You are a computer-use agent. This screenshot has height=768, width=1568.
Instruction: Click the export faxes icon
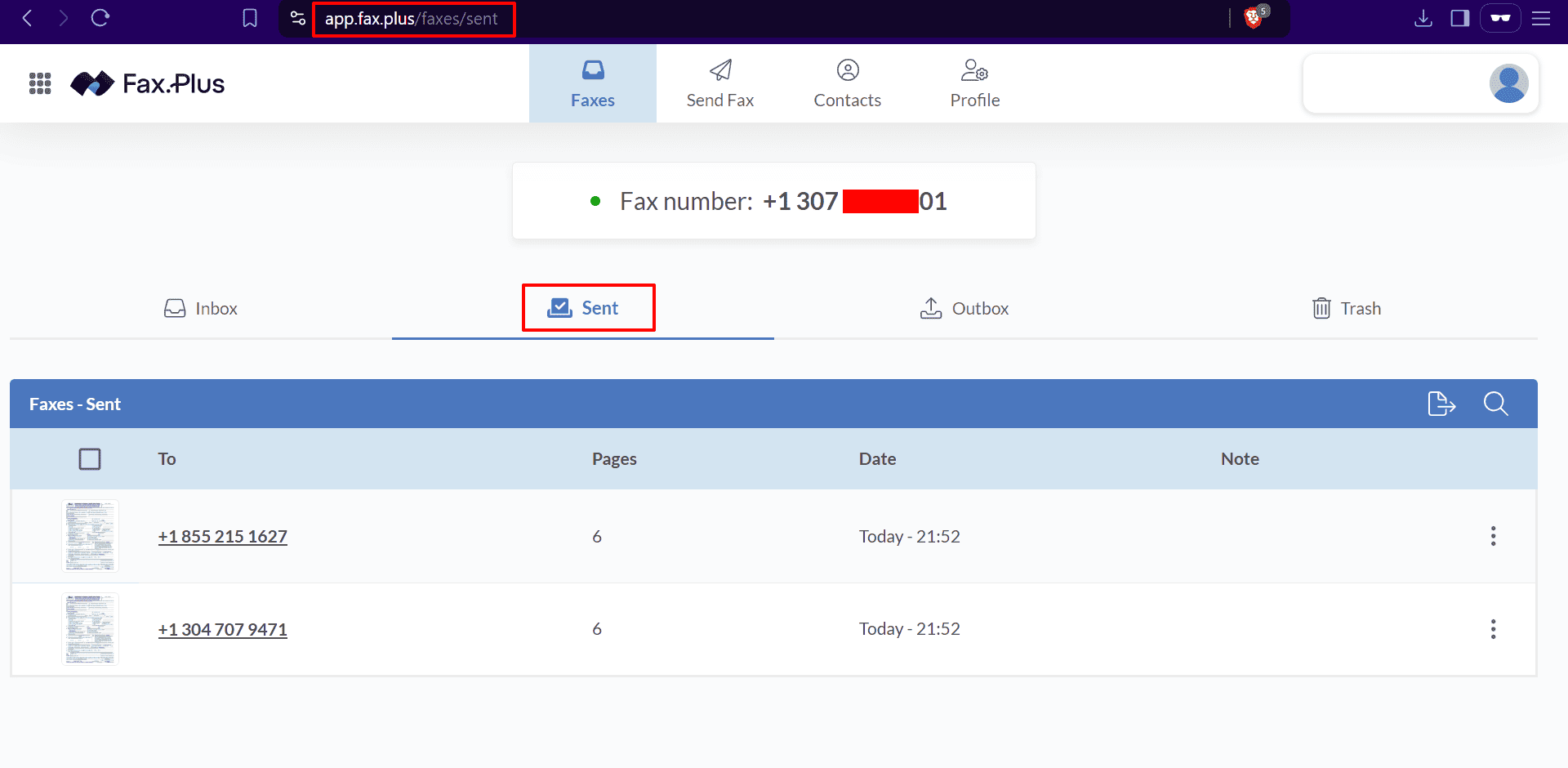1441,404
